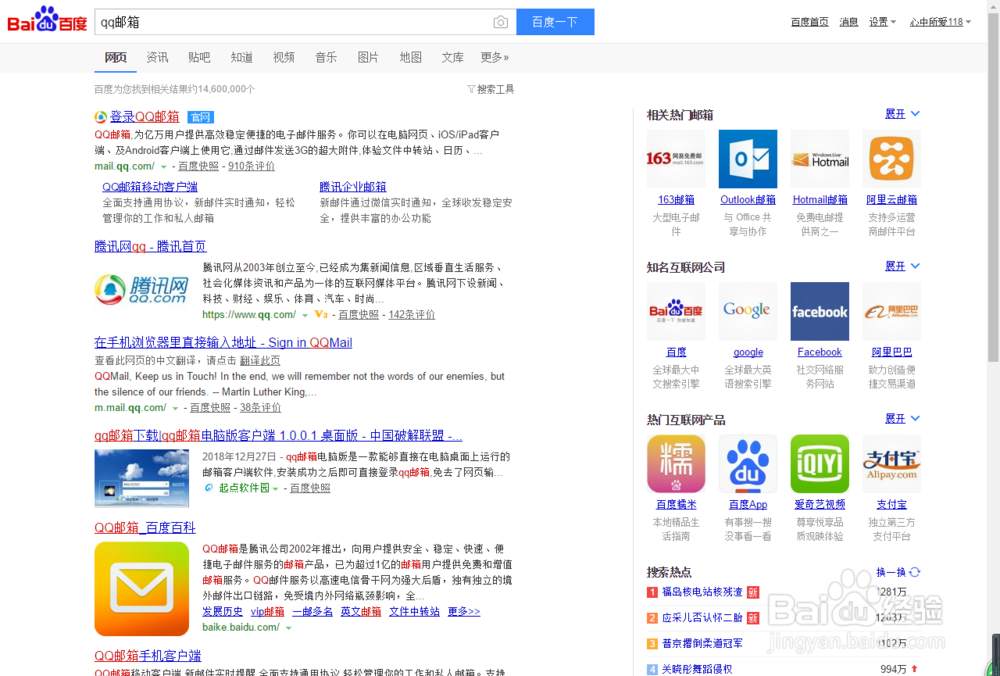1000x676 pixels.
Task: Open the 文件中转站 baike sublink
Action: (x=415, y=612)
